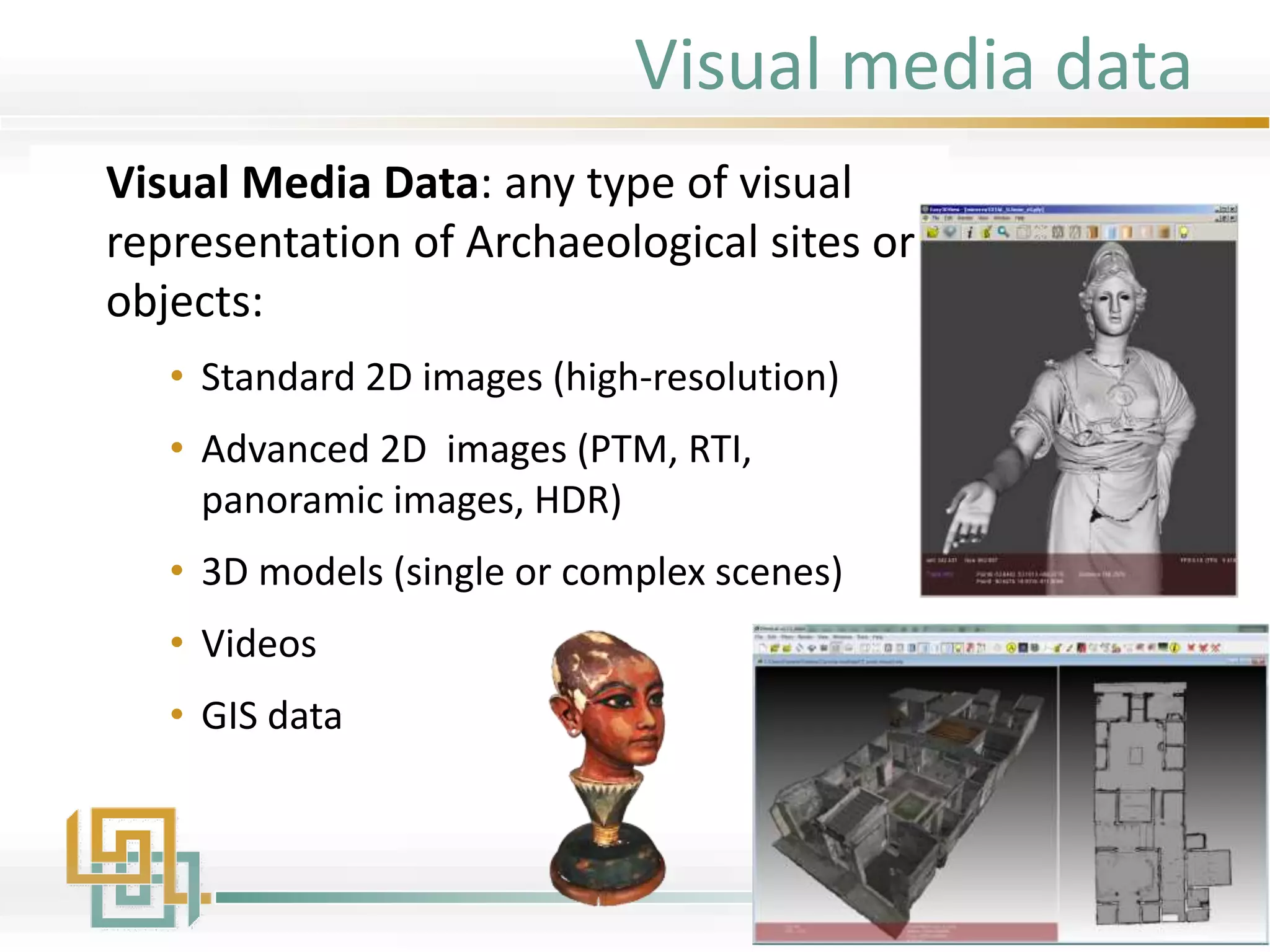Click yellow circle 'A' icon in MeshLab toolbar
The height and width of the screenshot is (952, 1270).
click(x=1011, y=648)
